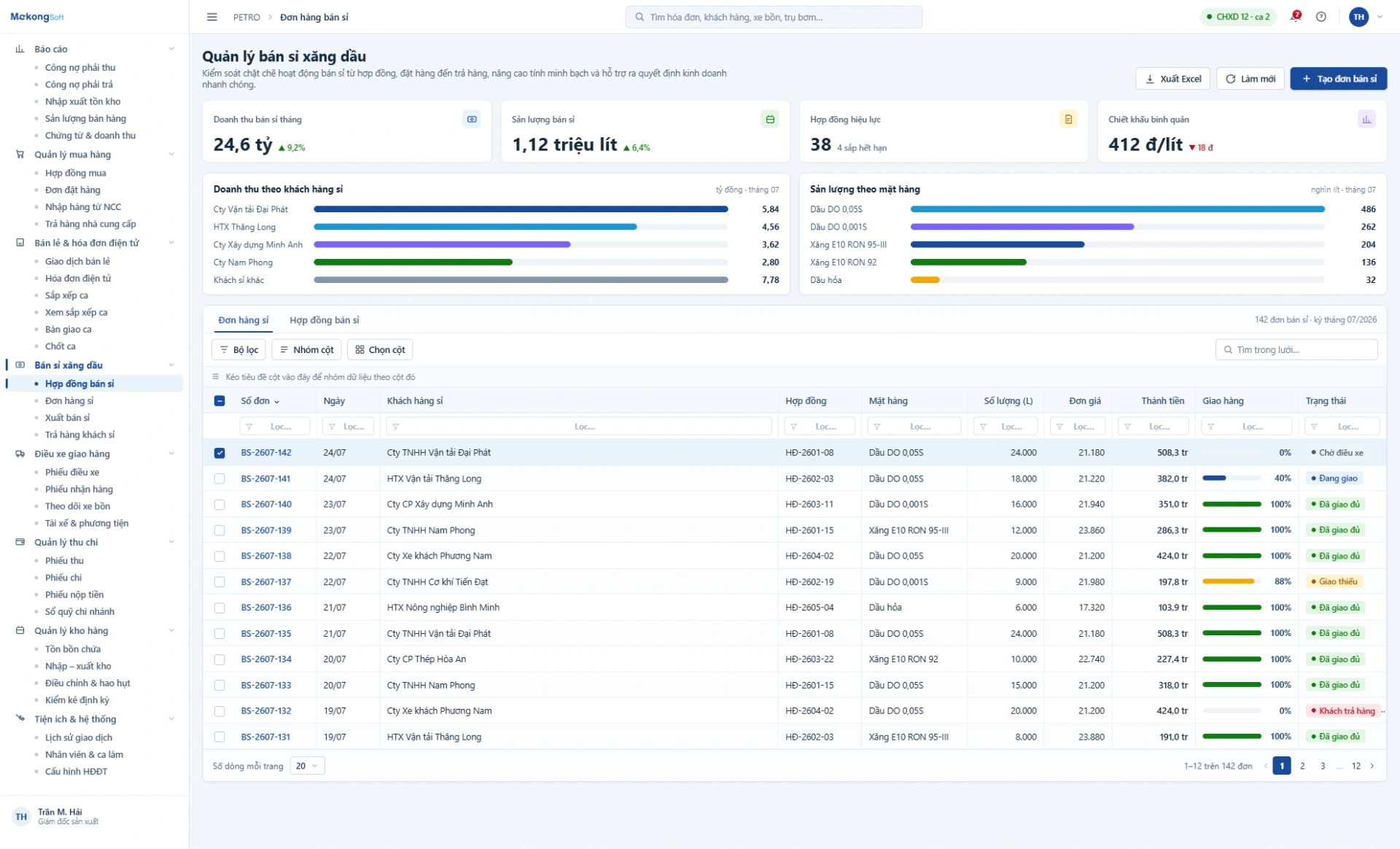Screen dimensions: 1400x849
Task: Click the filter funnel icon under Mặt hàng
Action: 877,427
